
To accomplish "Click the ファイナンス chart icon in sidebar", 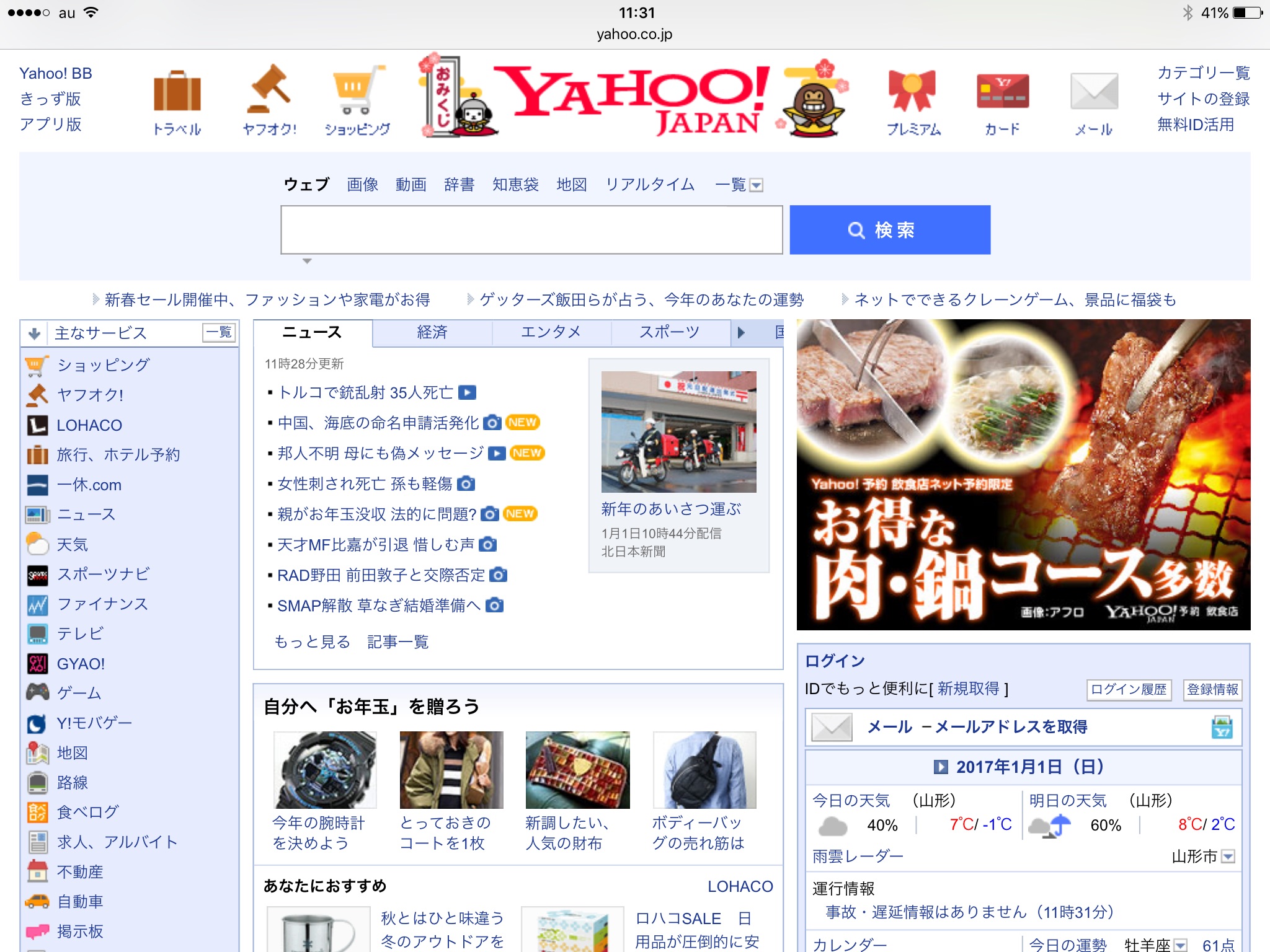I will 37,604.
